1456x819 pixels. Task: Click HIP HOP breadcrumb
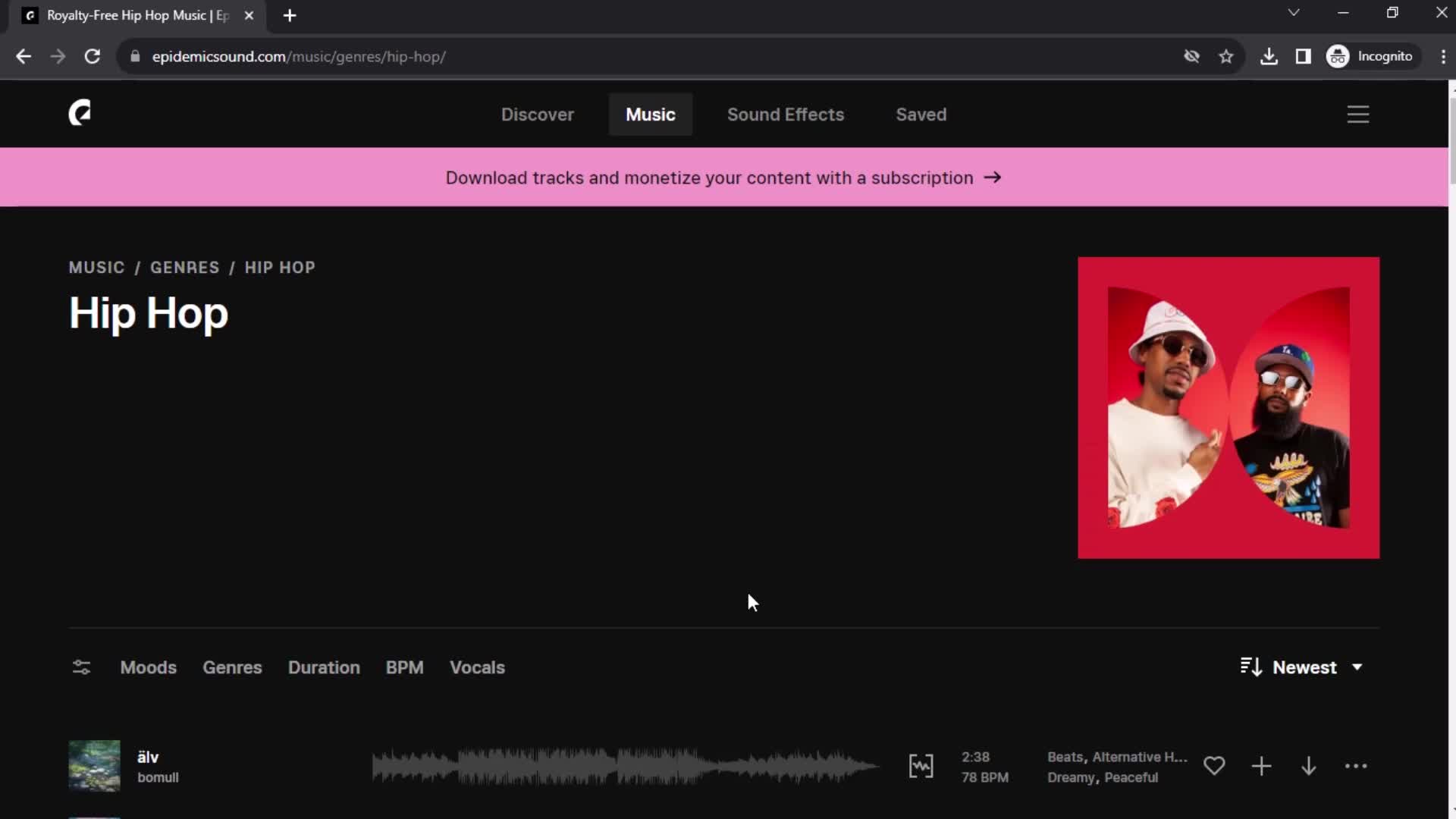point(280,268)
